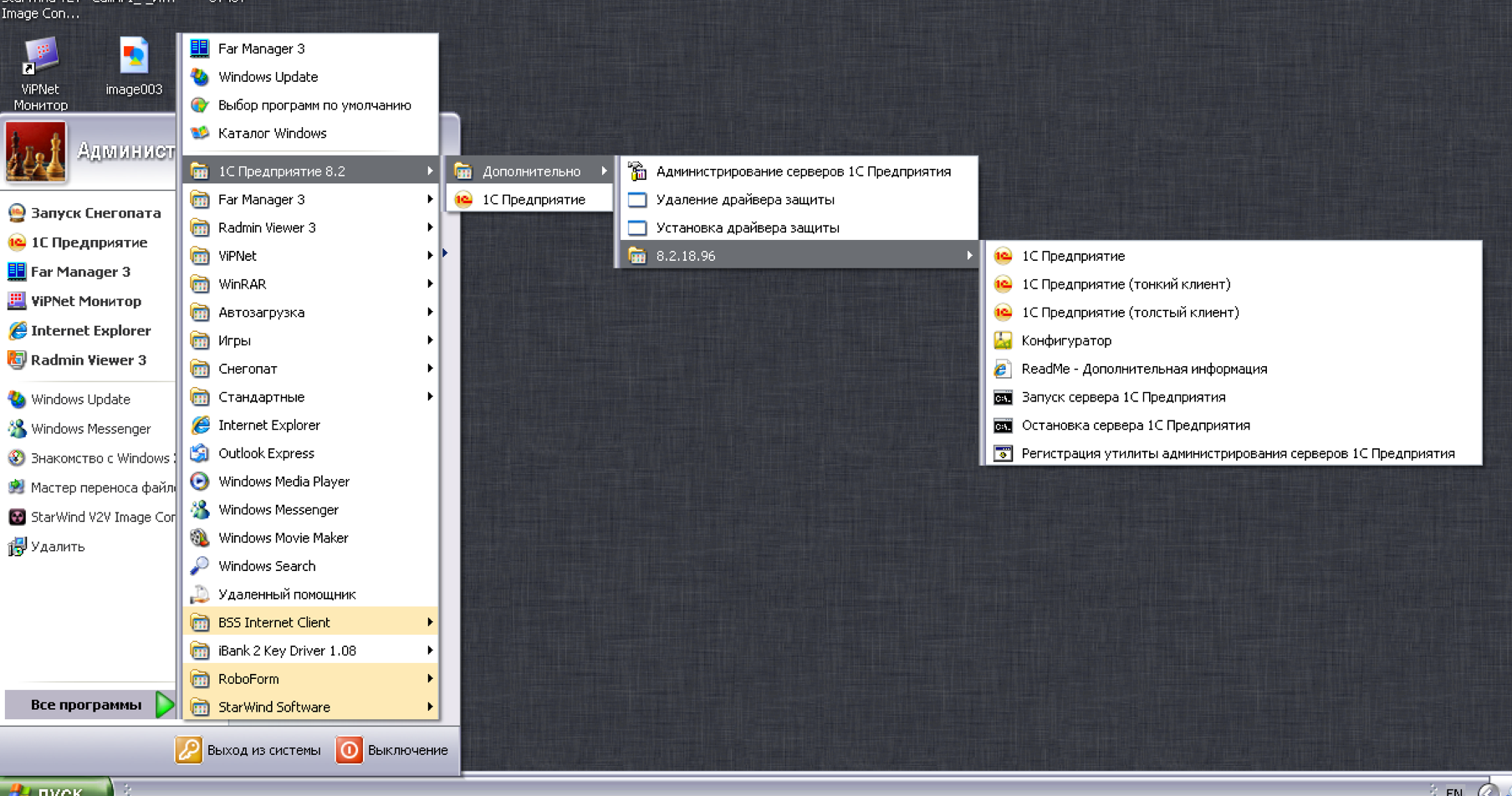The width and height of the screenshot is (1512, 796).
Task: Click the Выключение shutdown button
Action: [x=392, y=750]
